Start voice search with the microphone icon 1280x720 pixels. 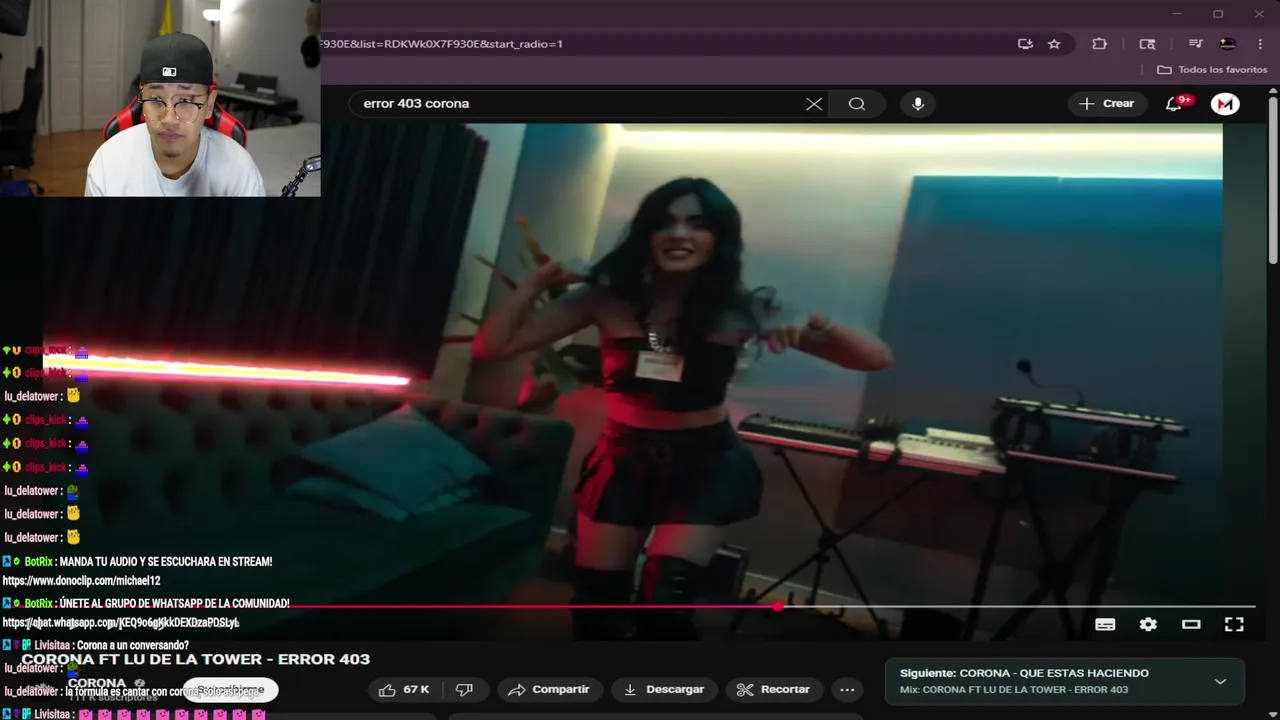[918, 104]
